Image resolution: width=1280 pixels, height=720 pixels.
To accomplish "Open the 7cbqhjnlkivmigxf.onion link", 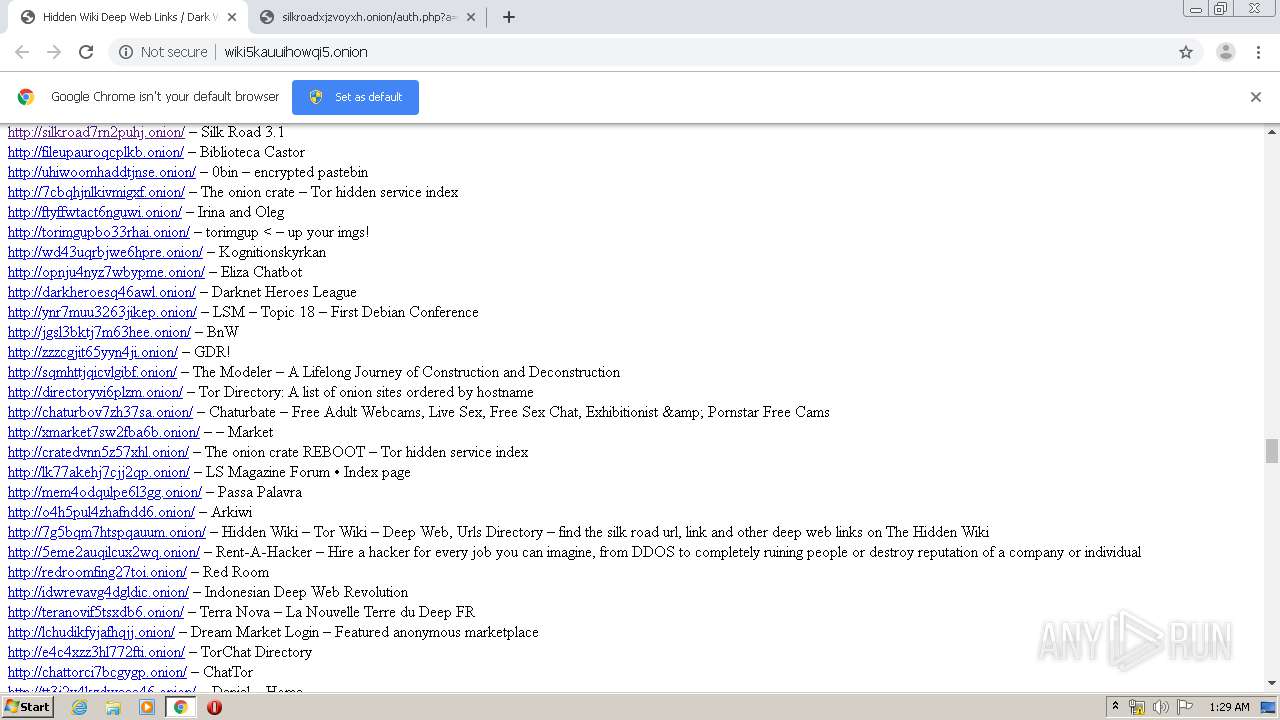I will (96, 192).
